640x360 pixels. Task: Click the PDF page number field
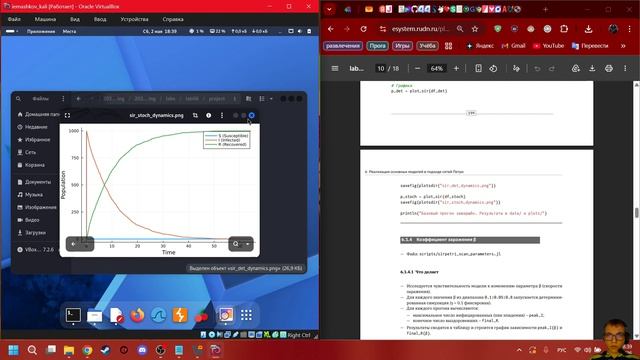coord(381,69)
